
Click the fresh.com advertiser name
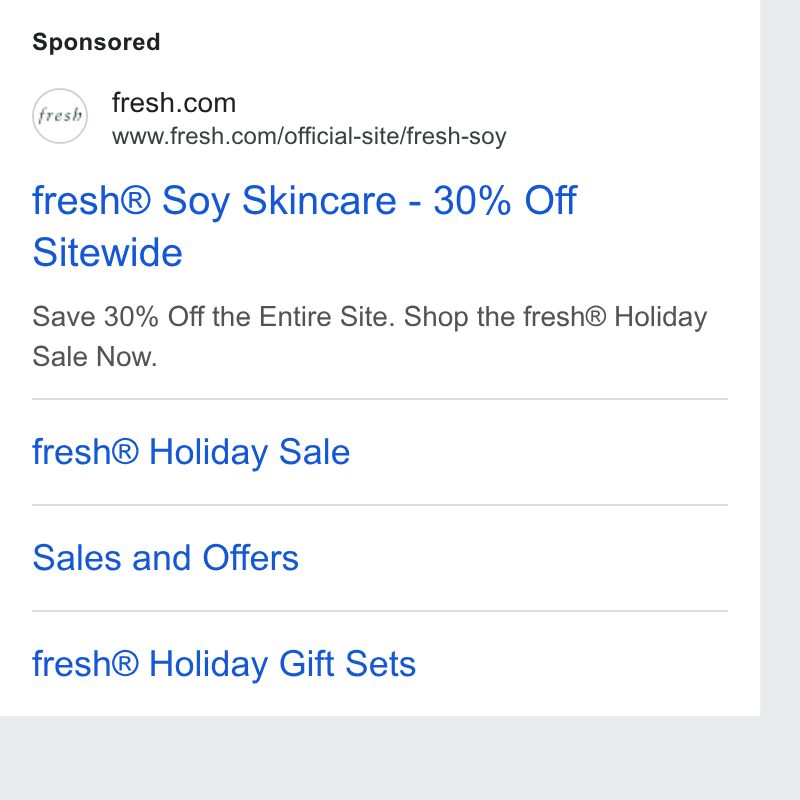point(174,103)
